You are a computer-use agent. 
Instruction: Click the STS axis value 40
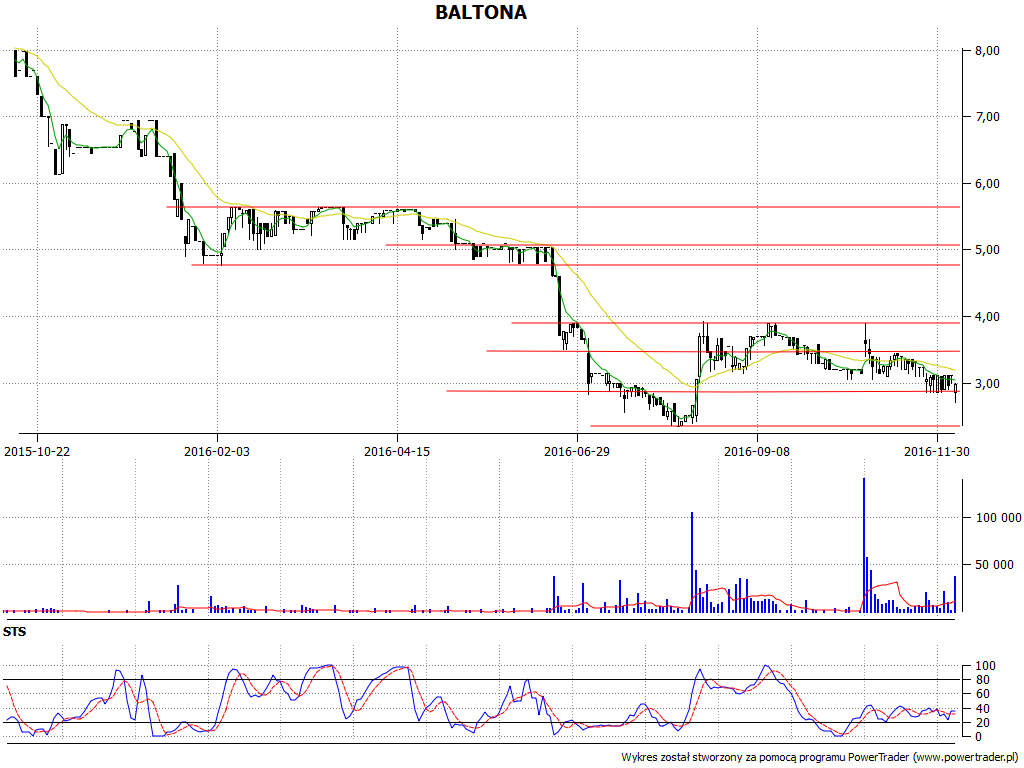pyautogui.click(x=982, y=709)
